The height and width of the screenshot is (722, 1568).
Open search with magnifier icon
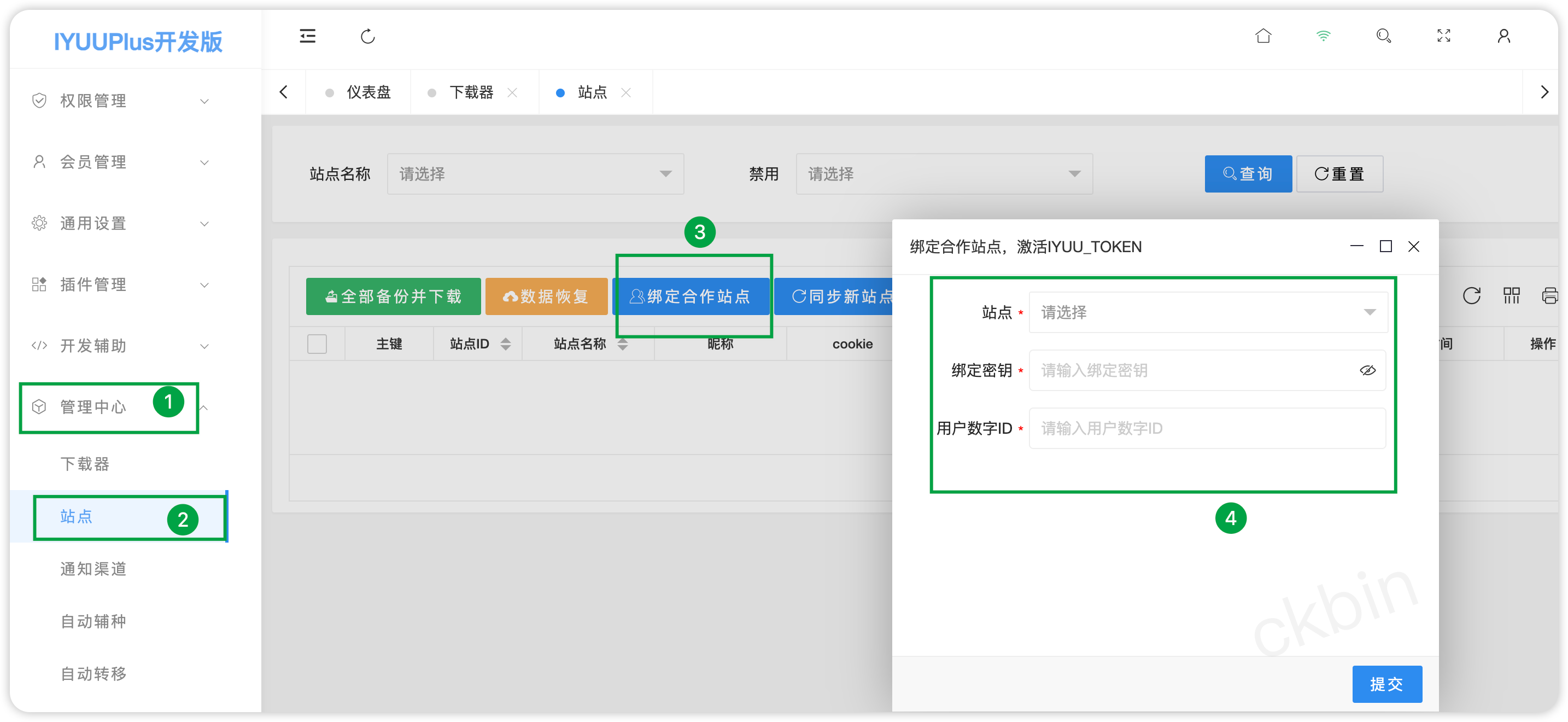tap(1383, 37)
